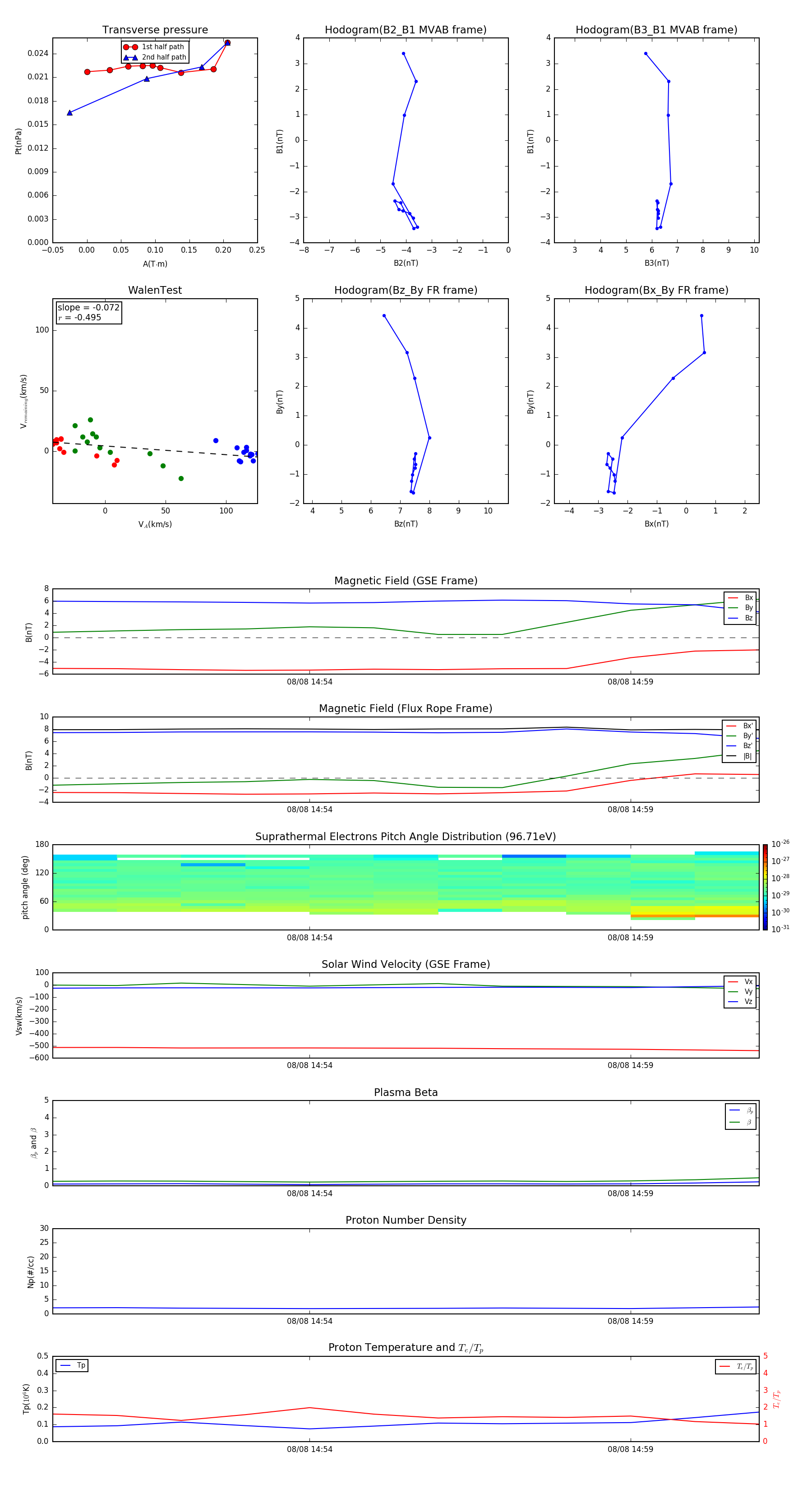812x1489 pixels.
Task: Click the 'Magnetic Field (Flux Rope Frame)' title
Action: pyautogui.click(x=406, y=709)
